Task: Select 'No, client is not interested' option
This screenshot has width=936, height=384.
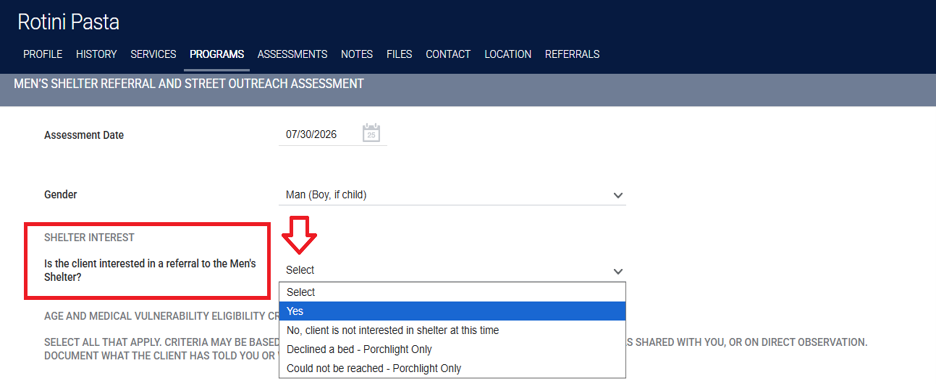Action: click(452, 330)
